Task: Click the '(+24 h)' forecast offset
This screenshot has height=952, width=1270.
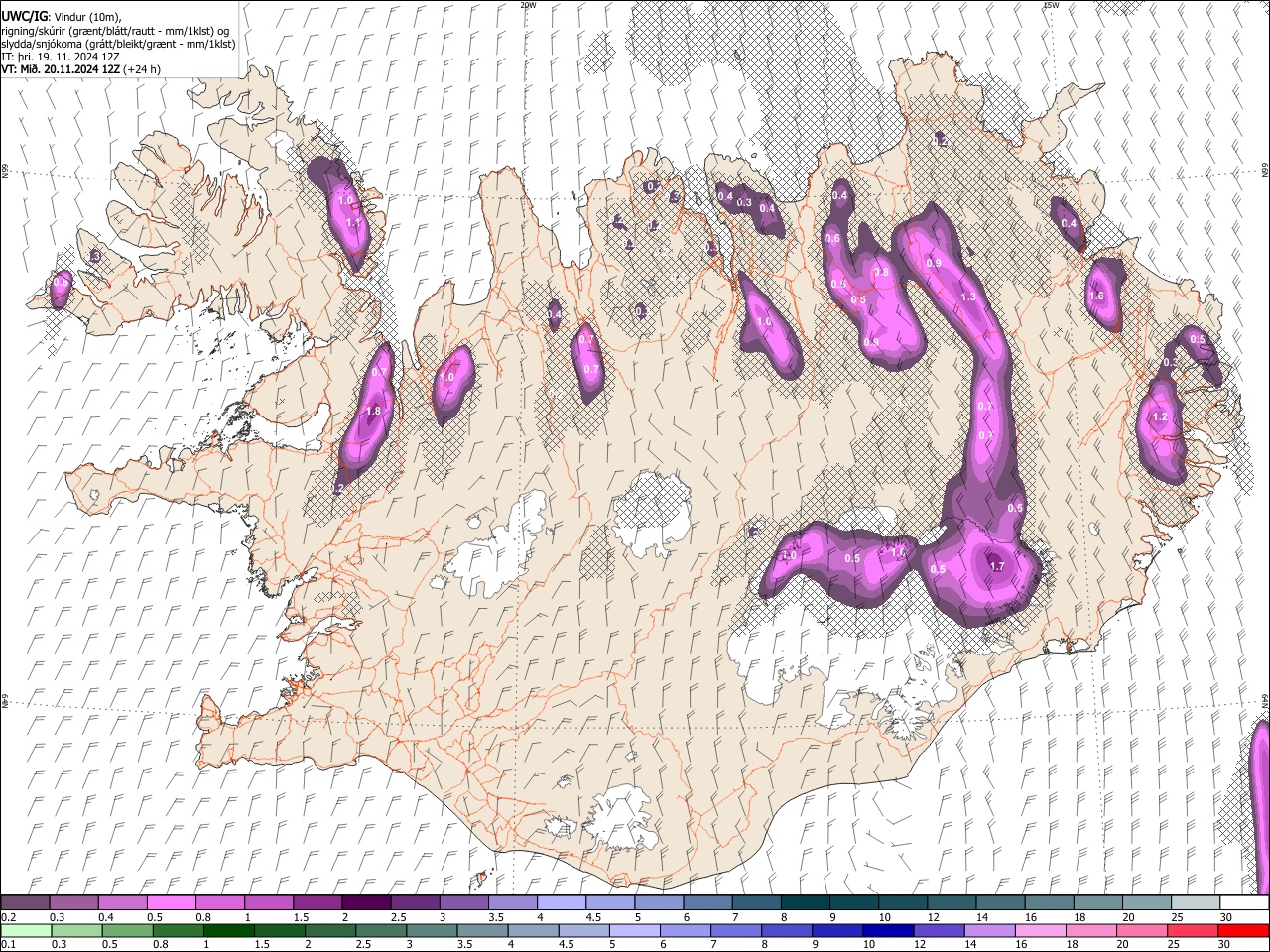Action: click(x=143, y=69)
